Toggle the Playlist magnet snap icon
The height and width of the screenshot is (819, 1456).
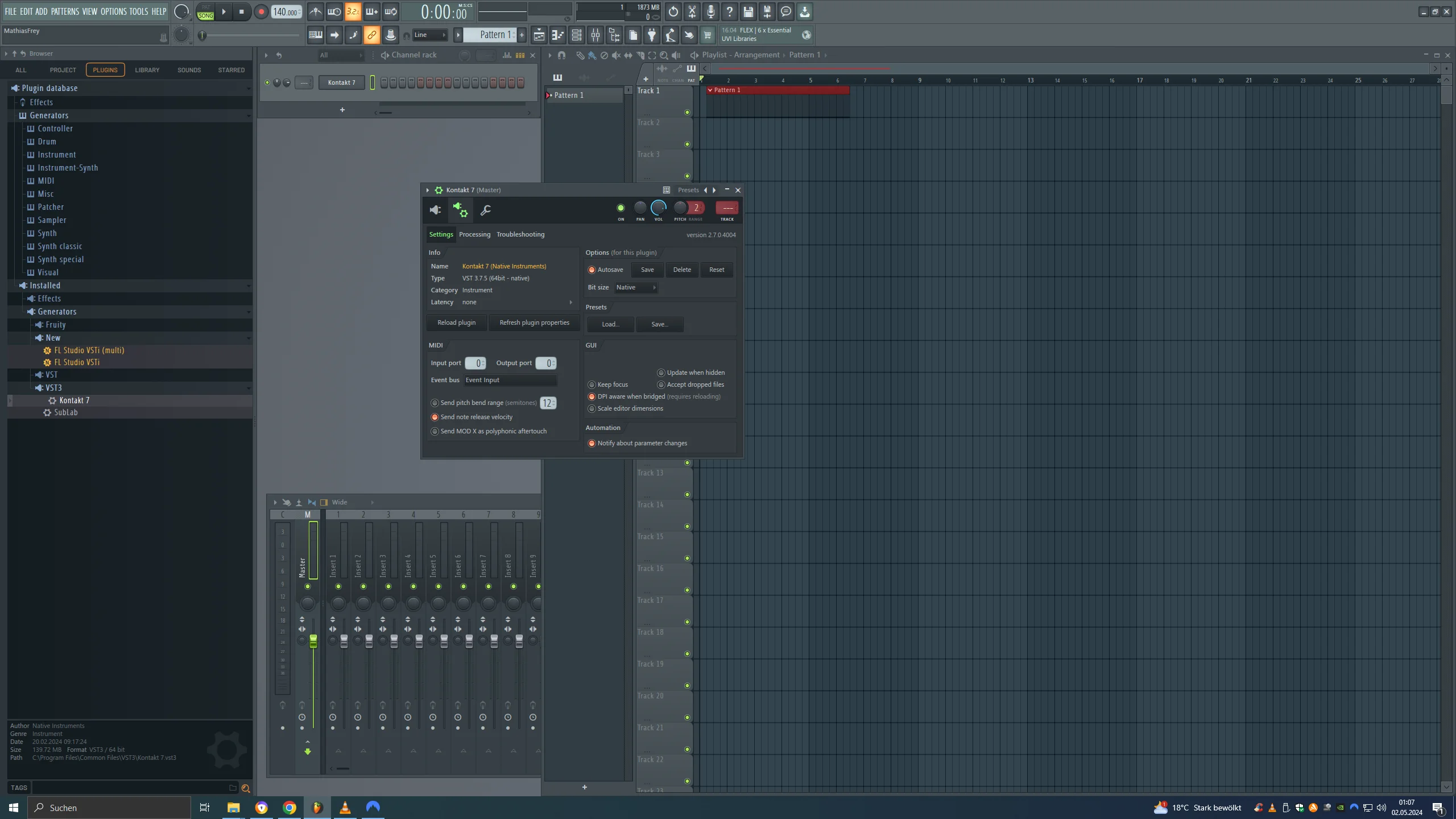[x=561, y=55]
